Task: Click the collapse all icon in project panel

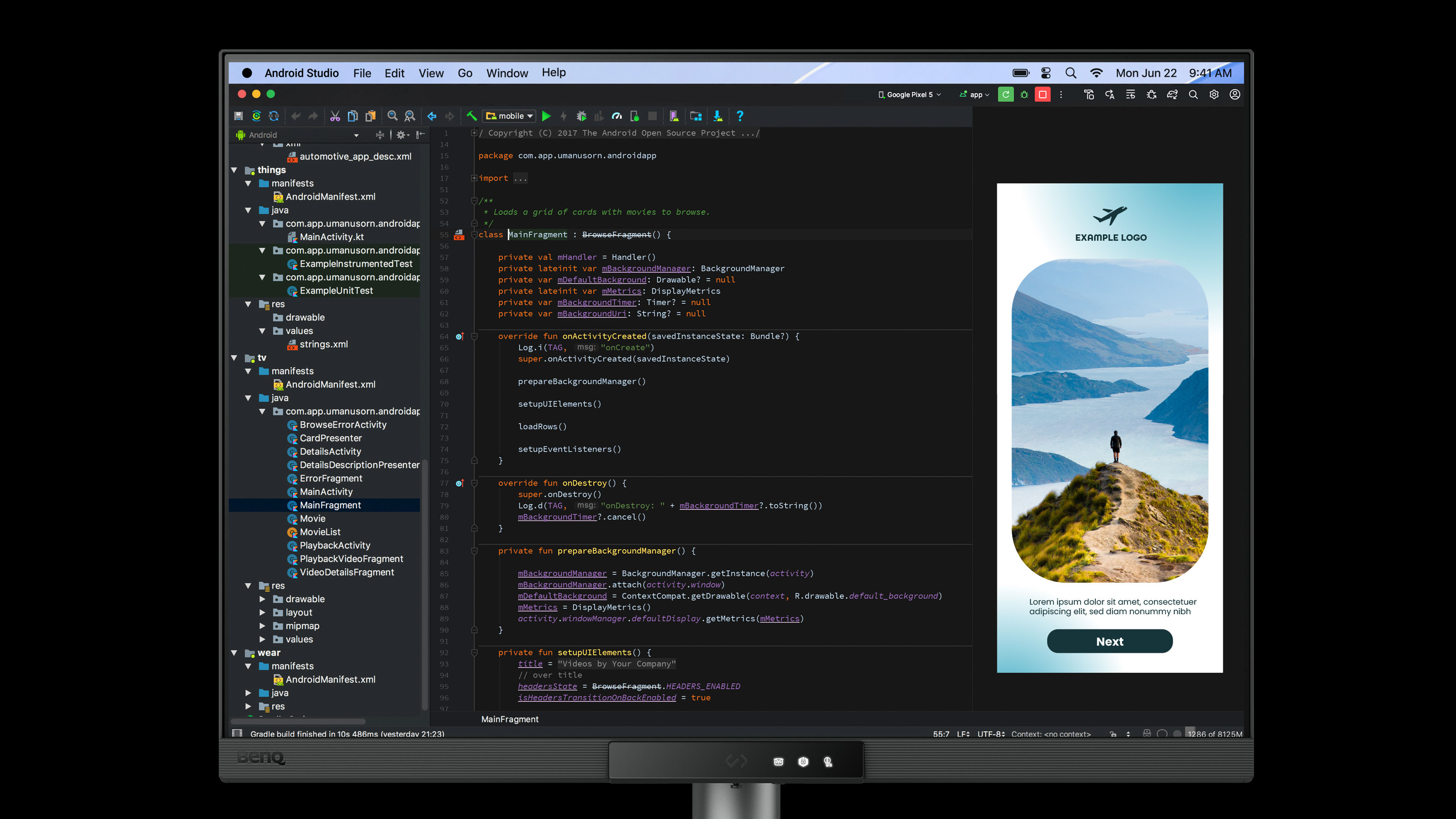Action: [380, 135]
